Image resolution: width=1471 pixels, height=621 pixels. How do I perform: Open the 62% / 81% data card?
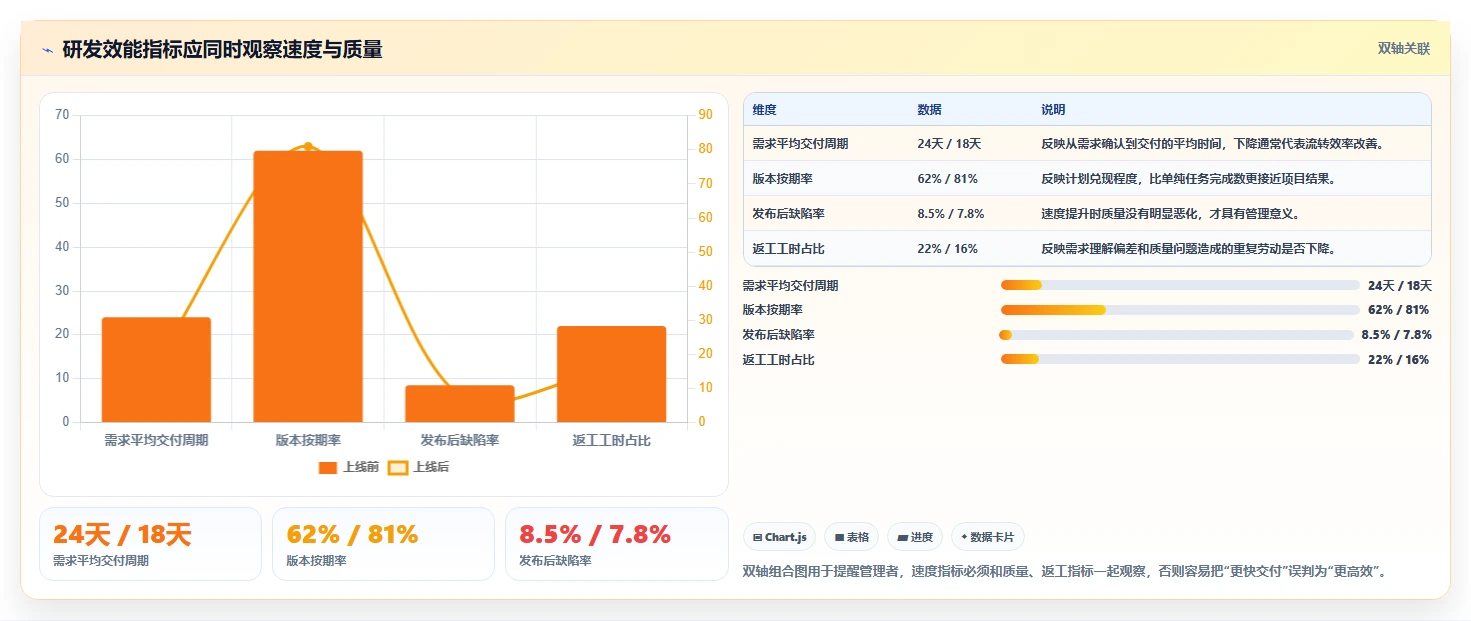[x=383, y=544]
